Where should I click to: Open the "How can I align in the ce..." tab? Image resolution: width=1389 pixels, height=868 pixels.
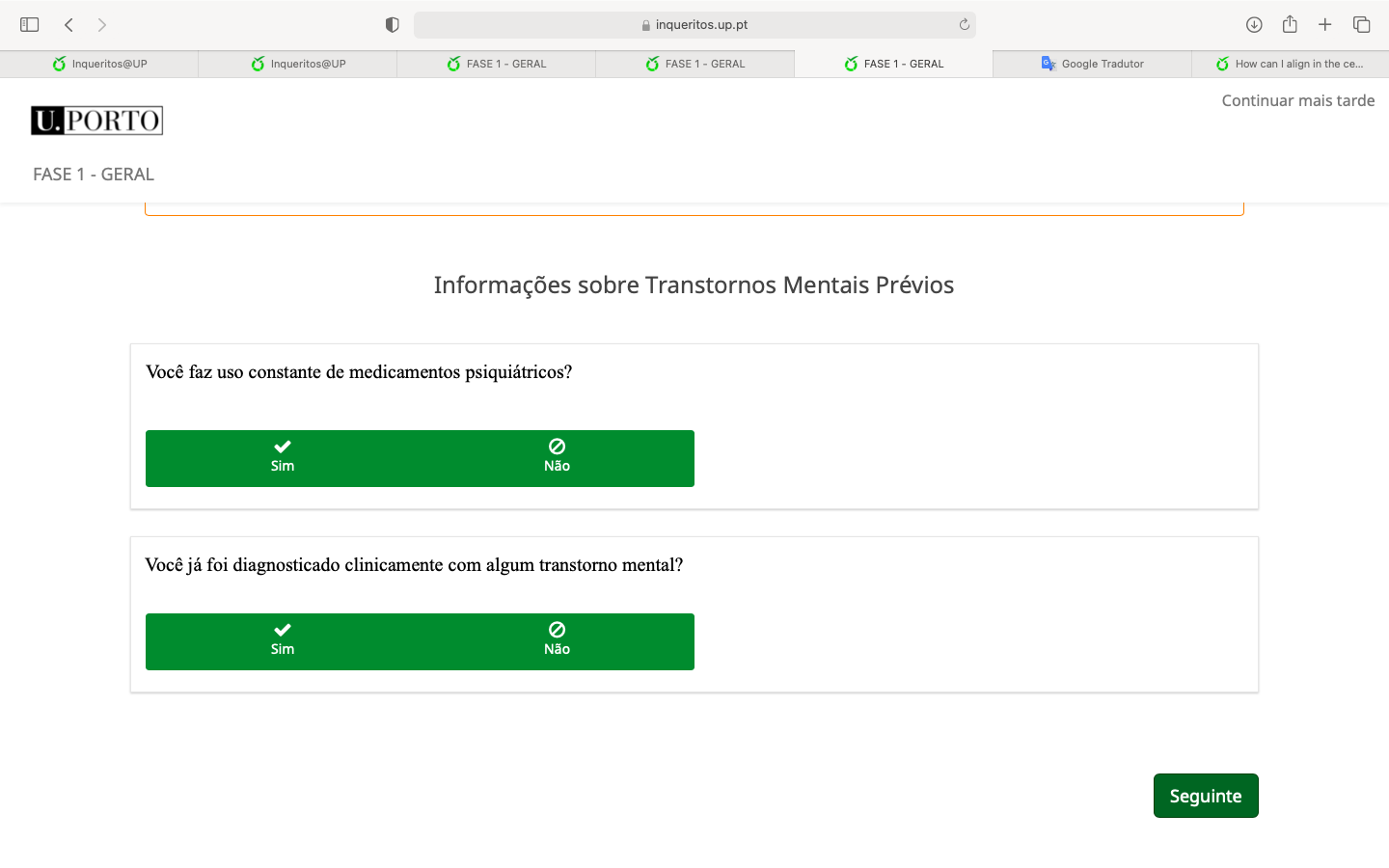(x=1290, y=64)
